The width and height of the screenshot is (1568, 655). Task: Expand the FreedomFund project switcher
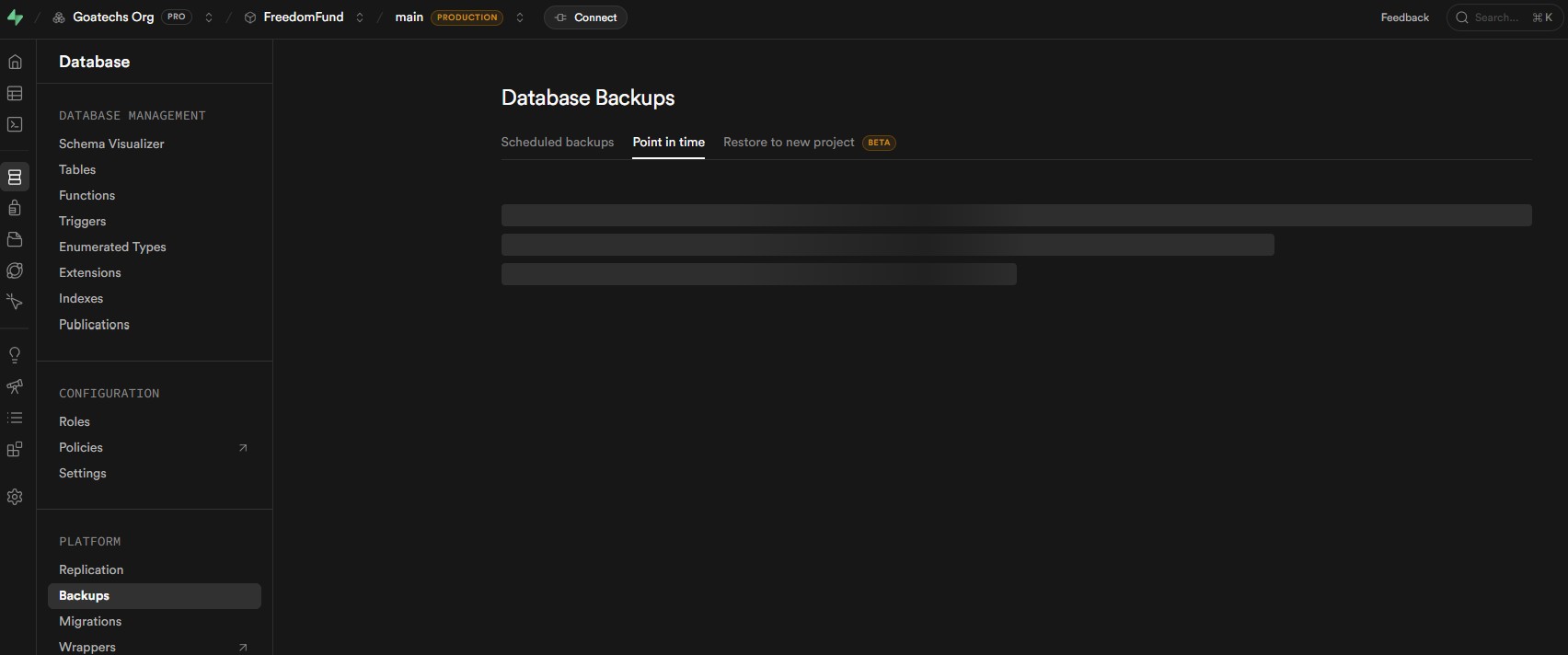360,17
